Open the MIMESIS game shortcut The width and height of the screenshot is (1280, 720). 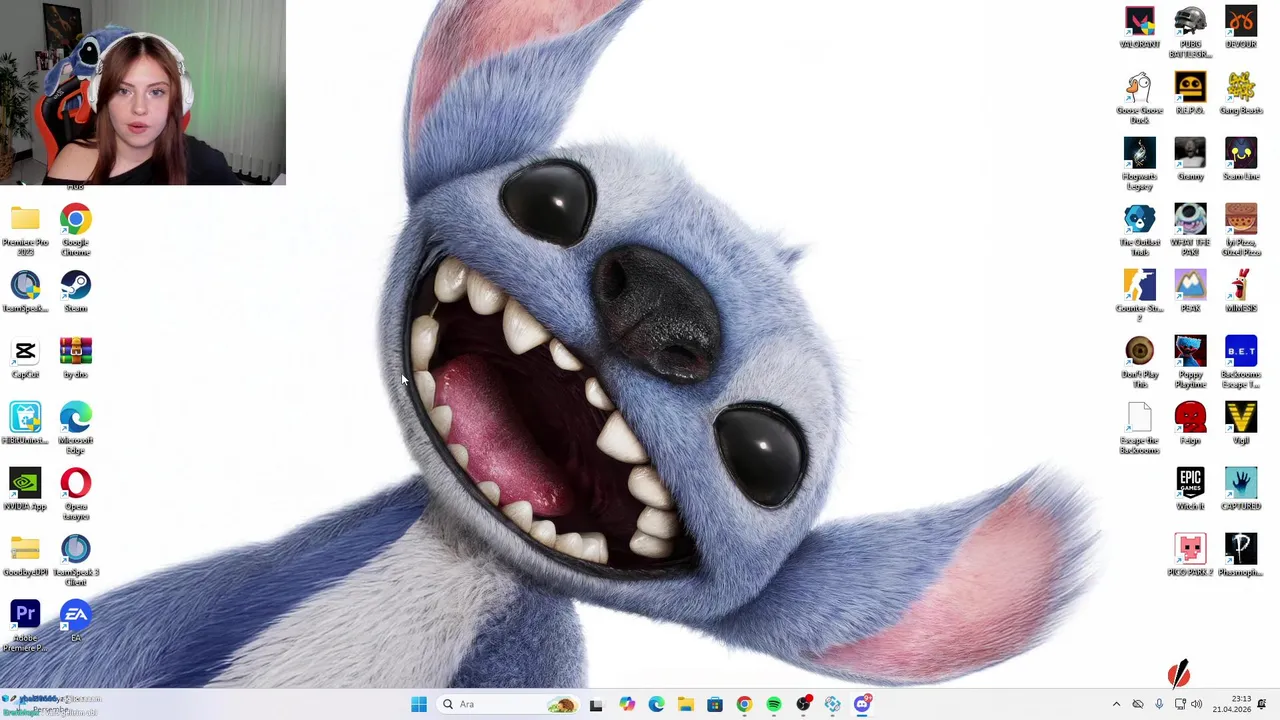coord(1241,292)
